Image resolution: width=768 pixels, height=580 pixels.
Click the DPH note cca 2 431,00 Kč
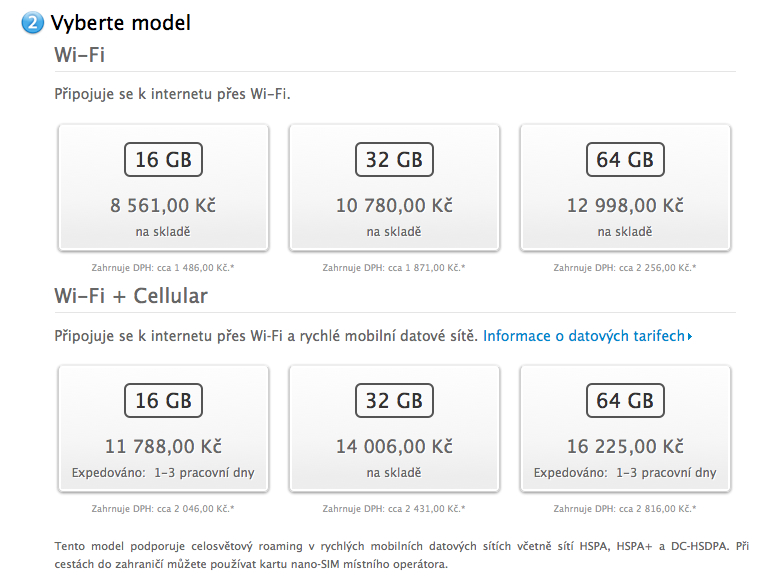[x=394, y=508]
